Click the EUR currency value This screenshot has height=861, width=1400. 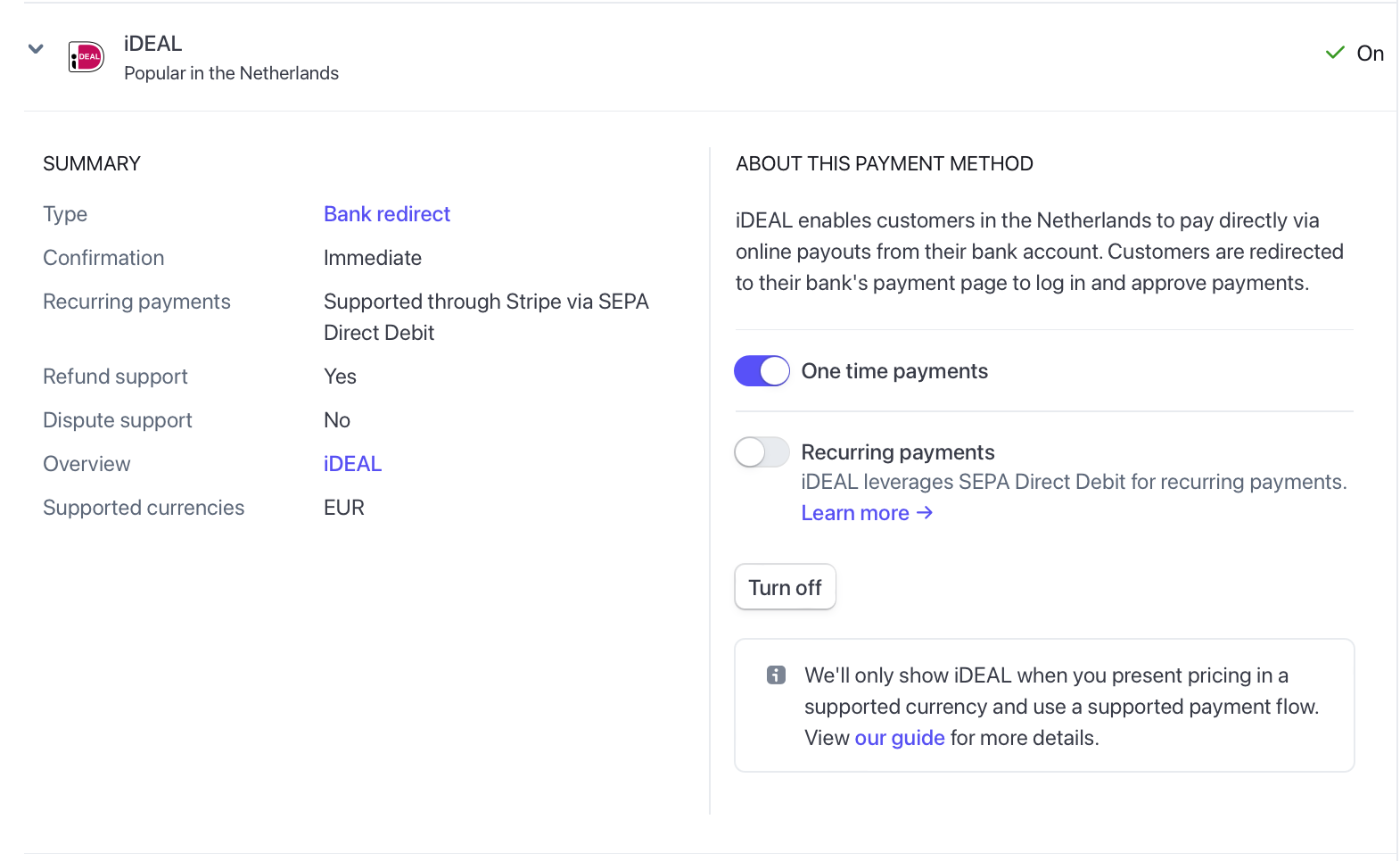pyautogui.click(x=344, y=508)
